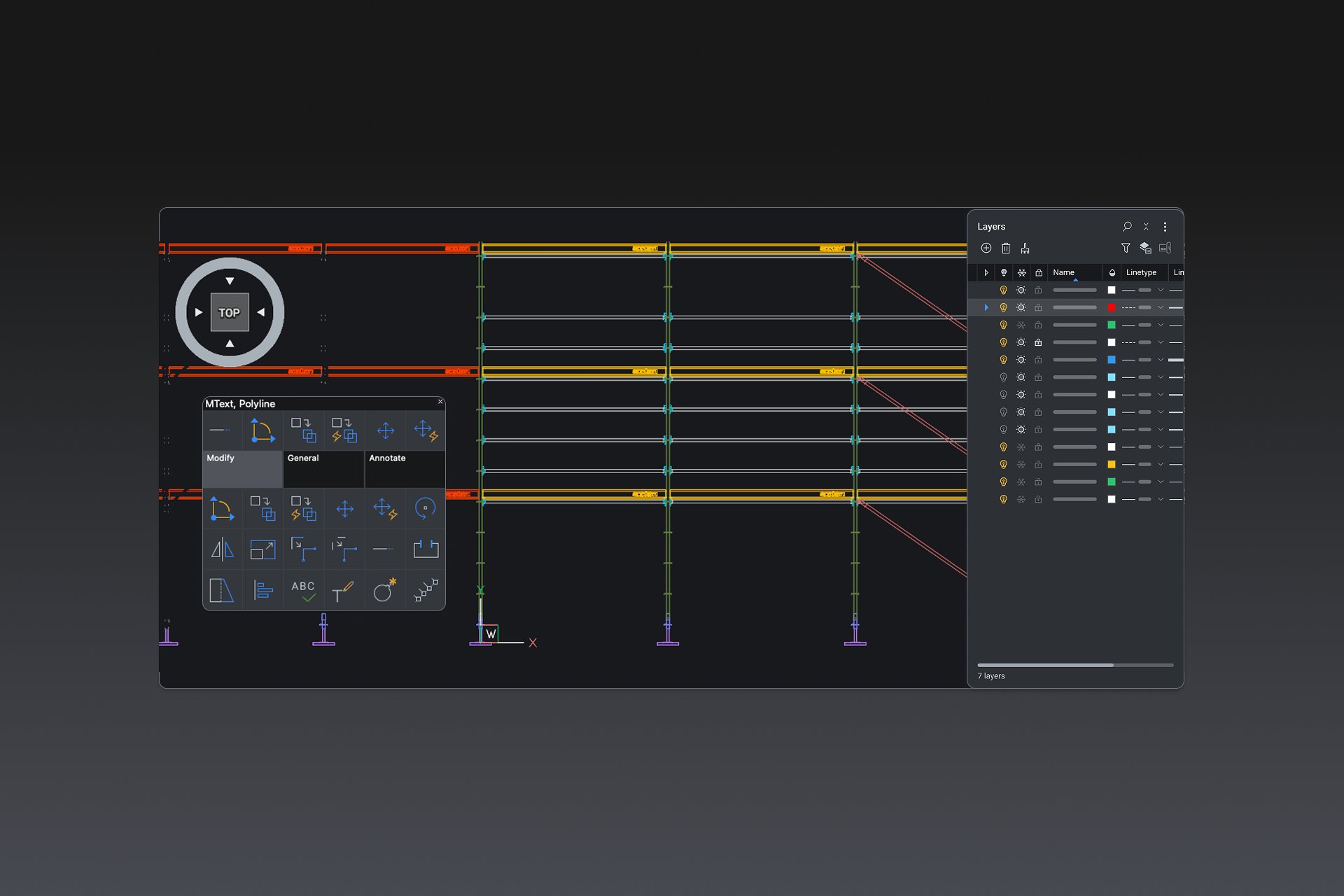The height and width of the screenshot is (896, 1344).
Task: Switch to the General tab
Action: pos(323,468)
